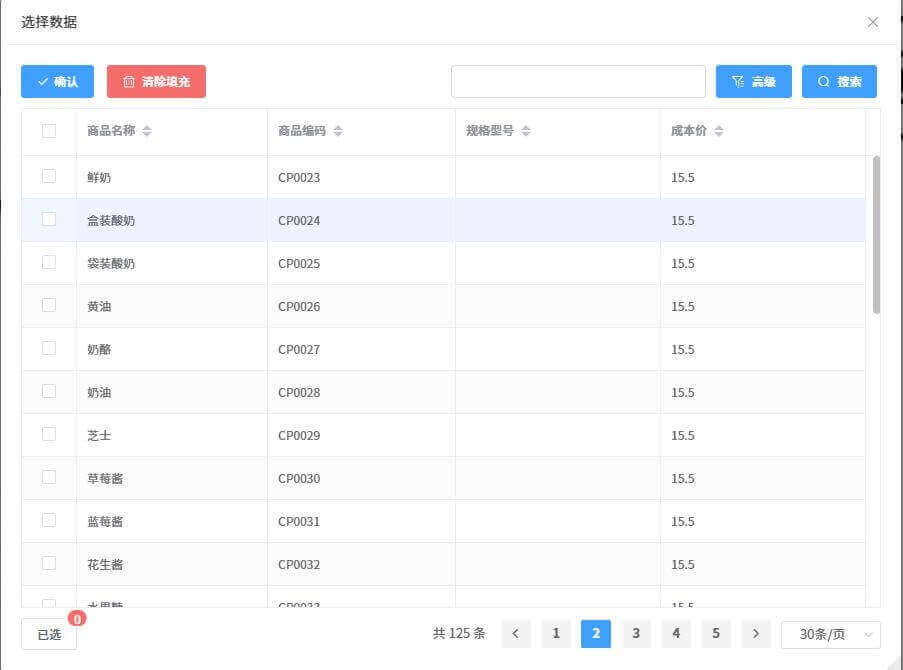Screen dimensions: 903x670
Task: Click the 成本价 column header label
Action: click(689, 131)
